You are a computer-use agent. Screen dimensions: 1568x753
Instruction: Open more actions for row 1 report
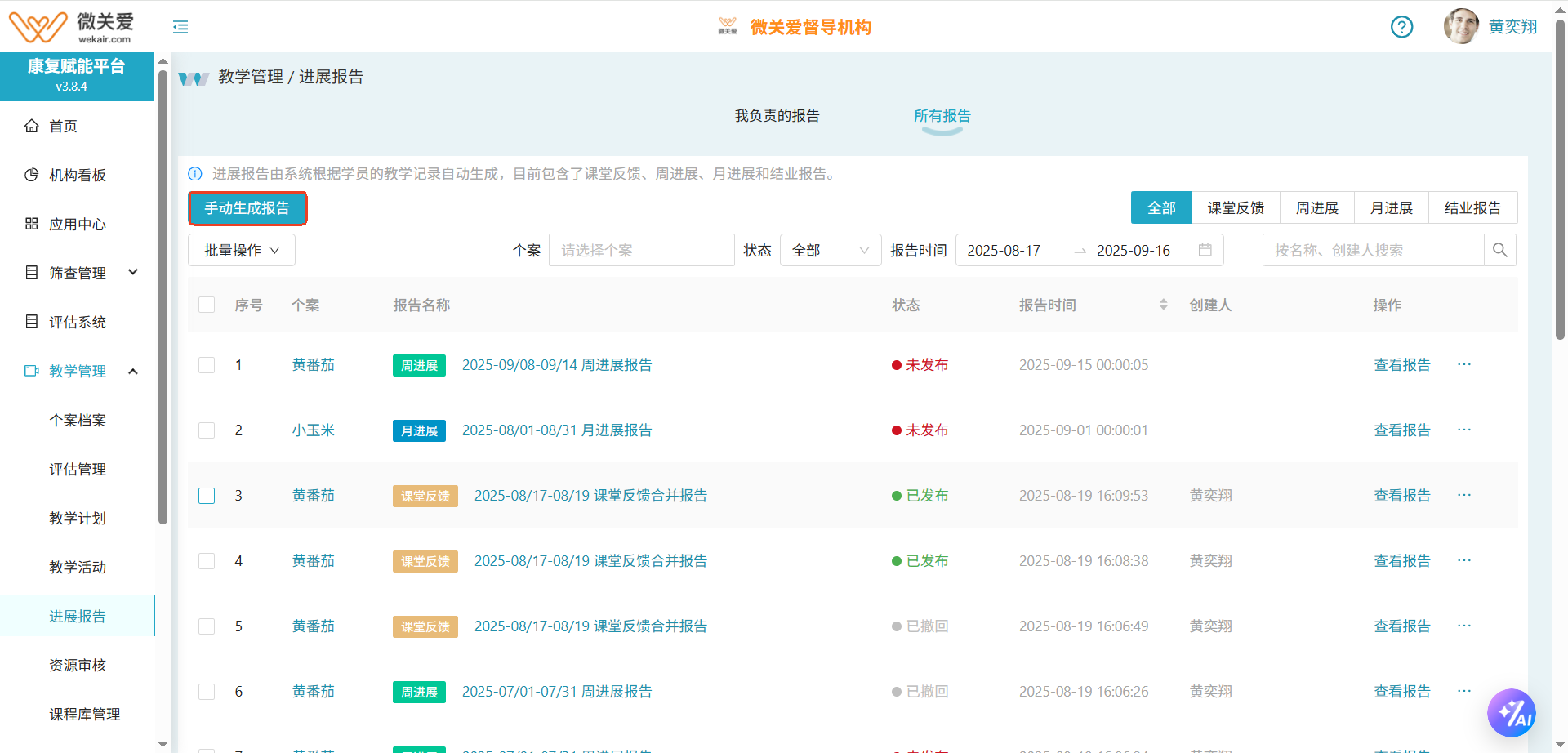pos(1463,364)
